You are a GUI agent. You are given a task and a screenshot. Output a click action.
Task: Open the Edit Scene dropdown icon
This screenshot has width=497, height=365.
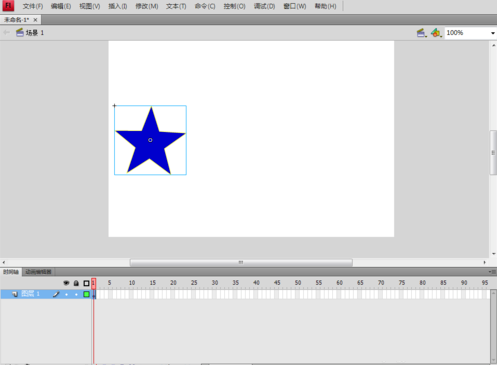[x=422, y=33]
